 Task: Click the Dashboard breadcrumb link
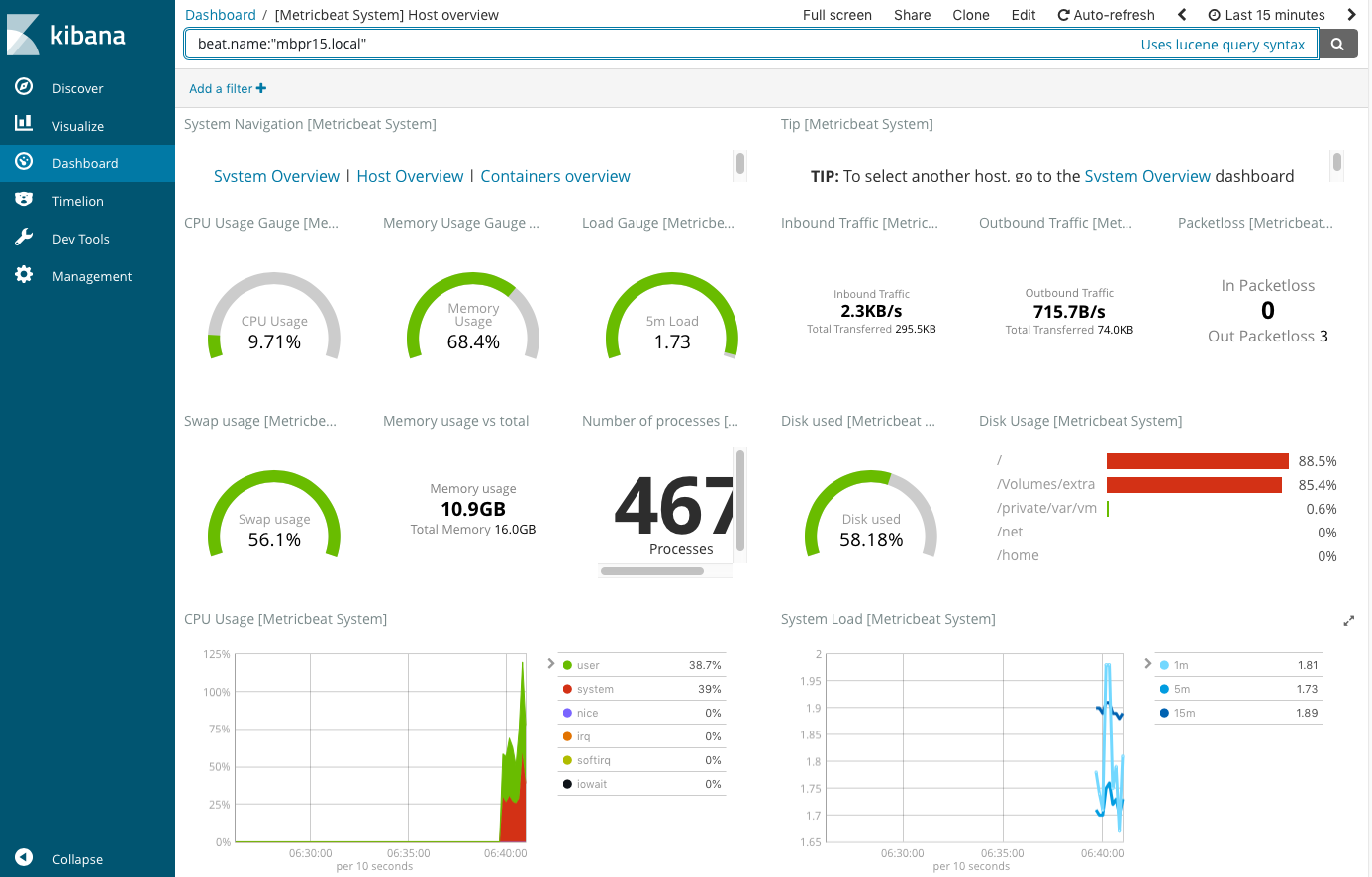click(221, 15)
